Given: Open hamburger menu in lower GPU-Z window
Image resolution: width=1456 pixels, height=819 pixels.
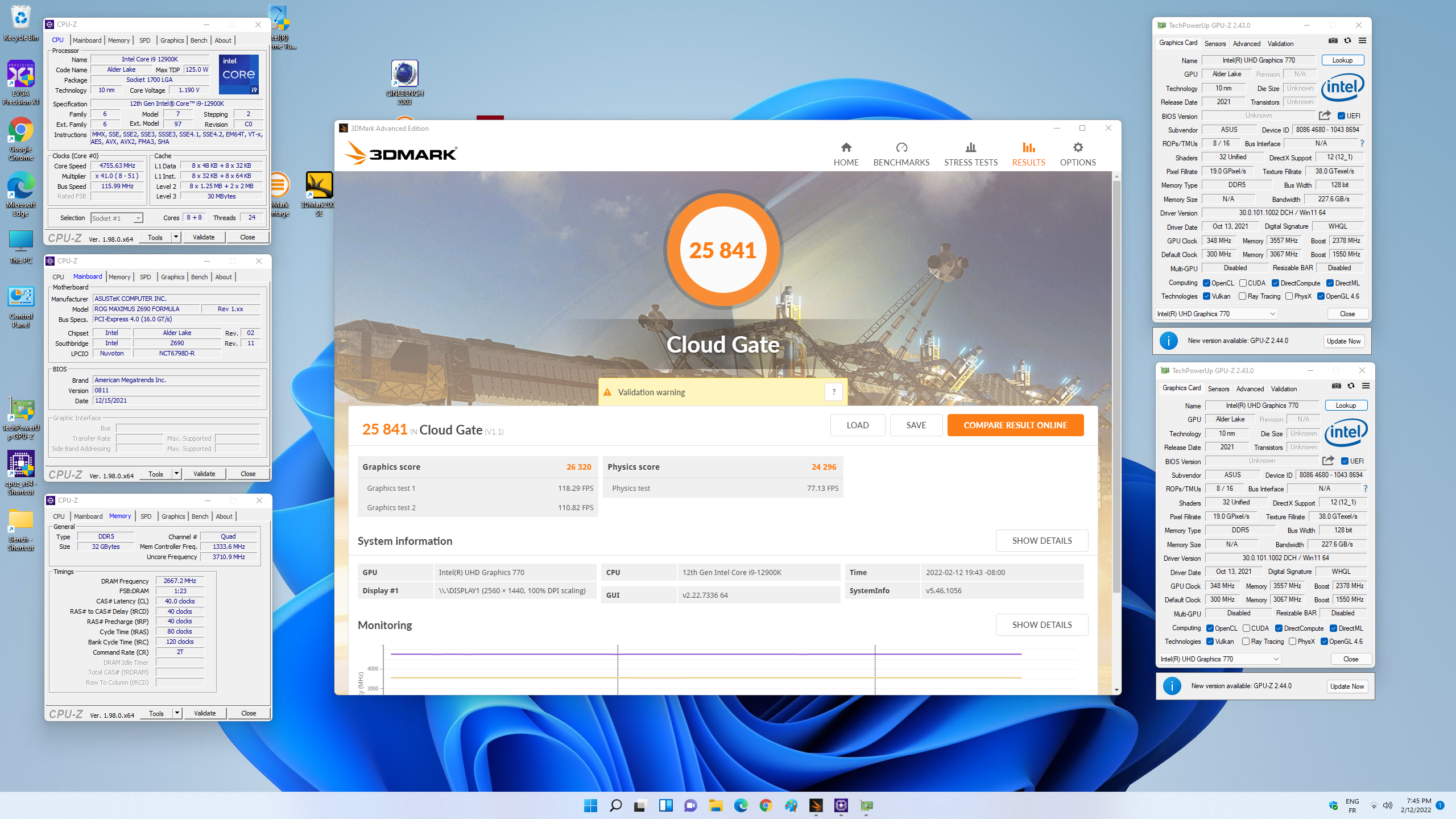Looking at the screenshot, I should point(1366,386).
